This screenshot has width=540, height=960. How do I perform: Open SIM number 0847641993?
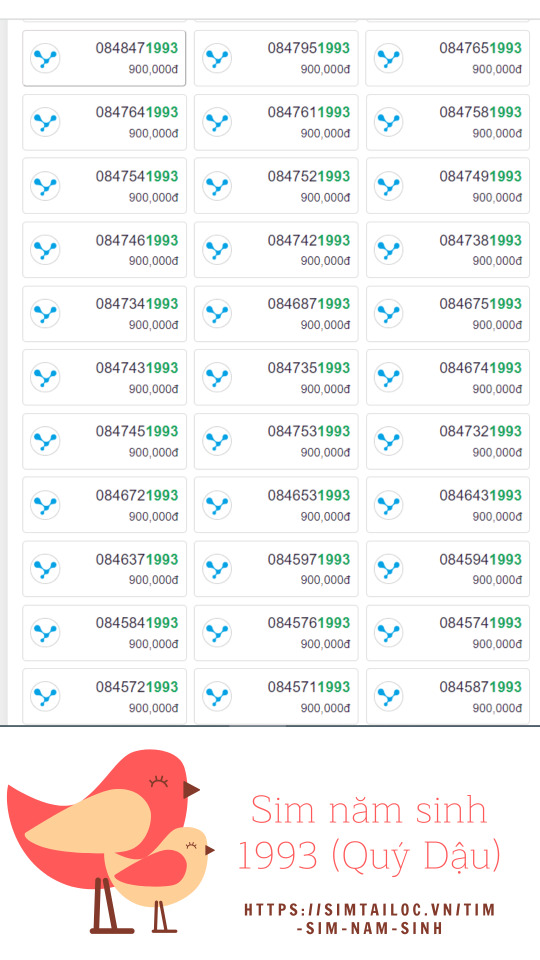point(137,112)
